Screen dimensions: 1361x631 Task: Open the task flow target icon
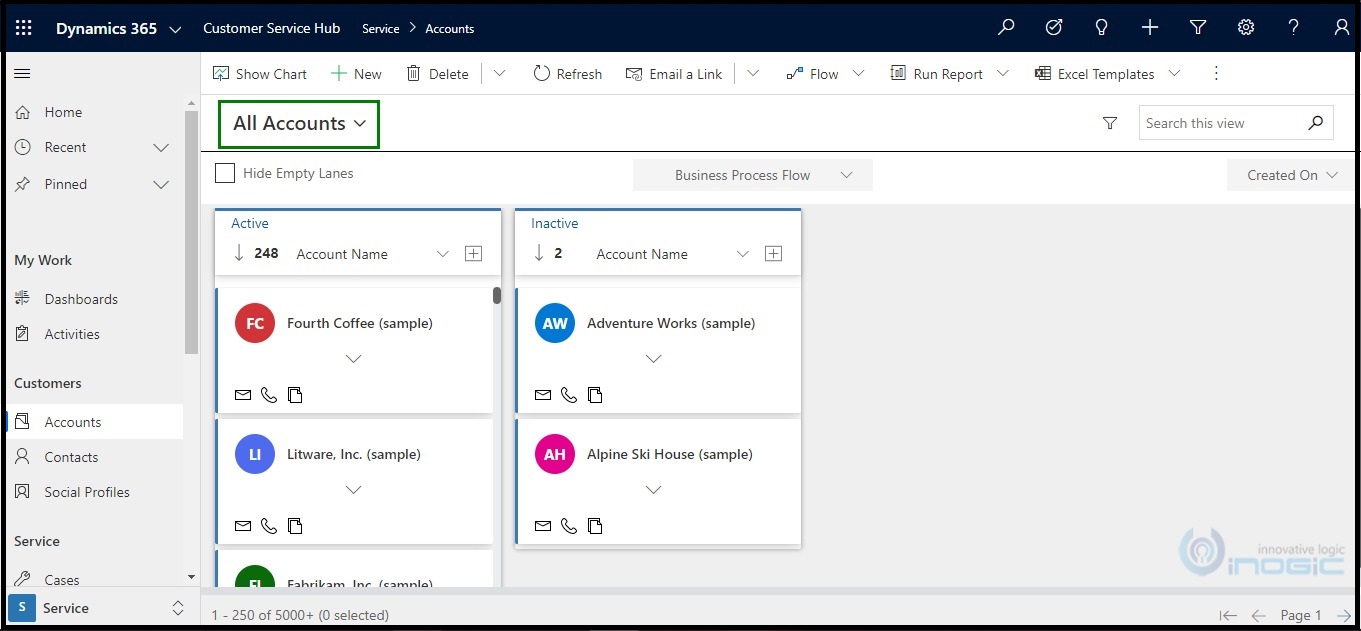[1054, 28]
